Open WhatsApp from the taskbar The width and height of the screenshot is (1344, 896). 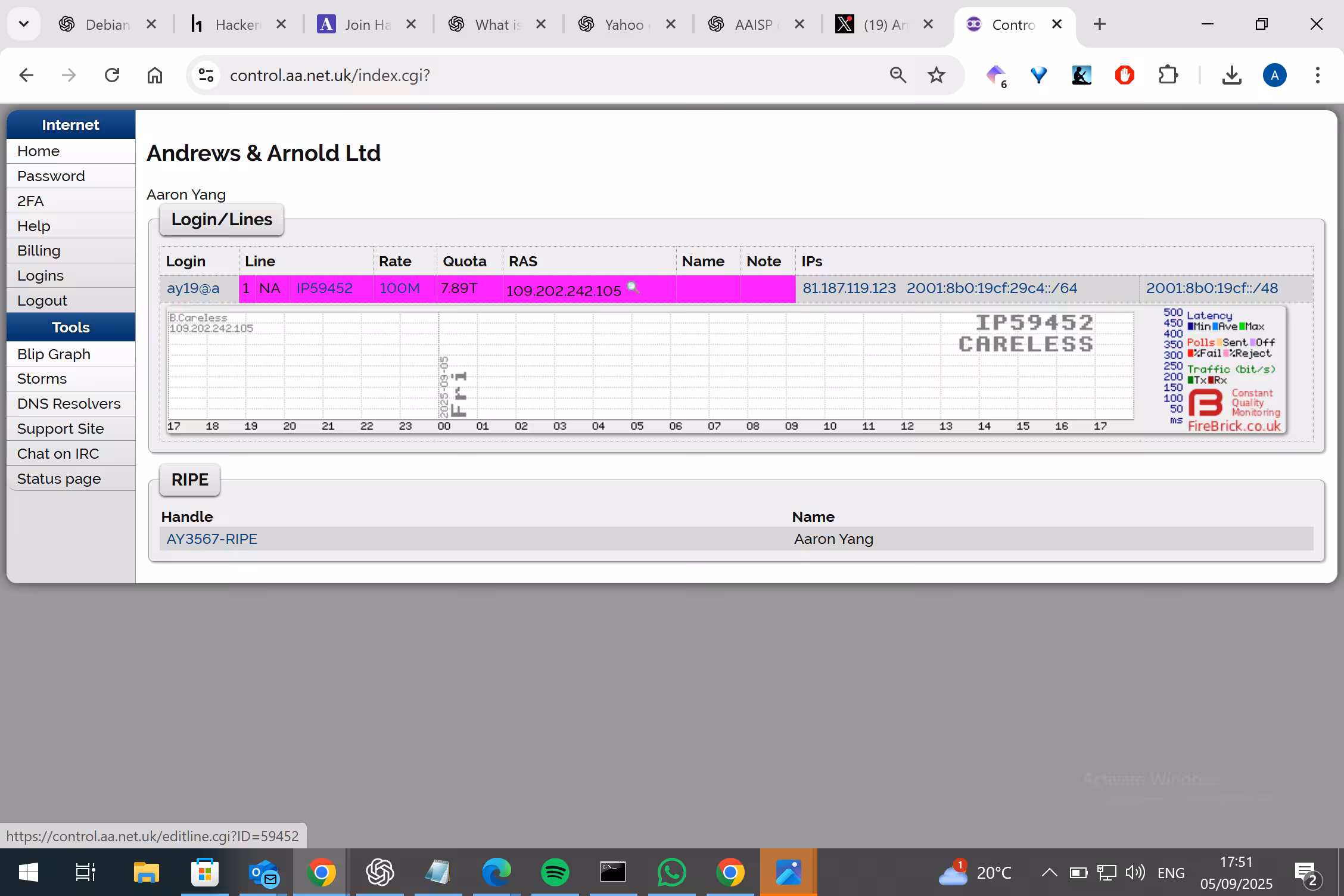[x=671, y=873]
